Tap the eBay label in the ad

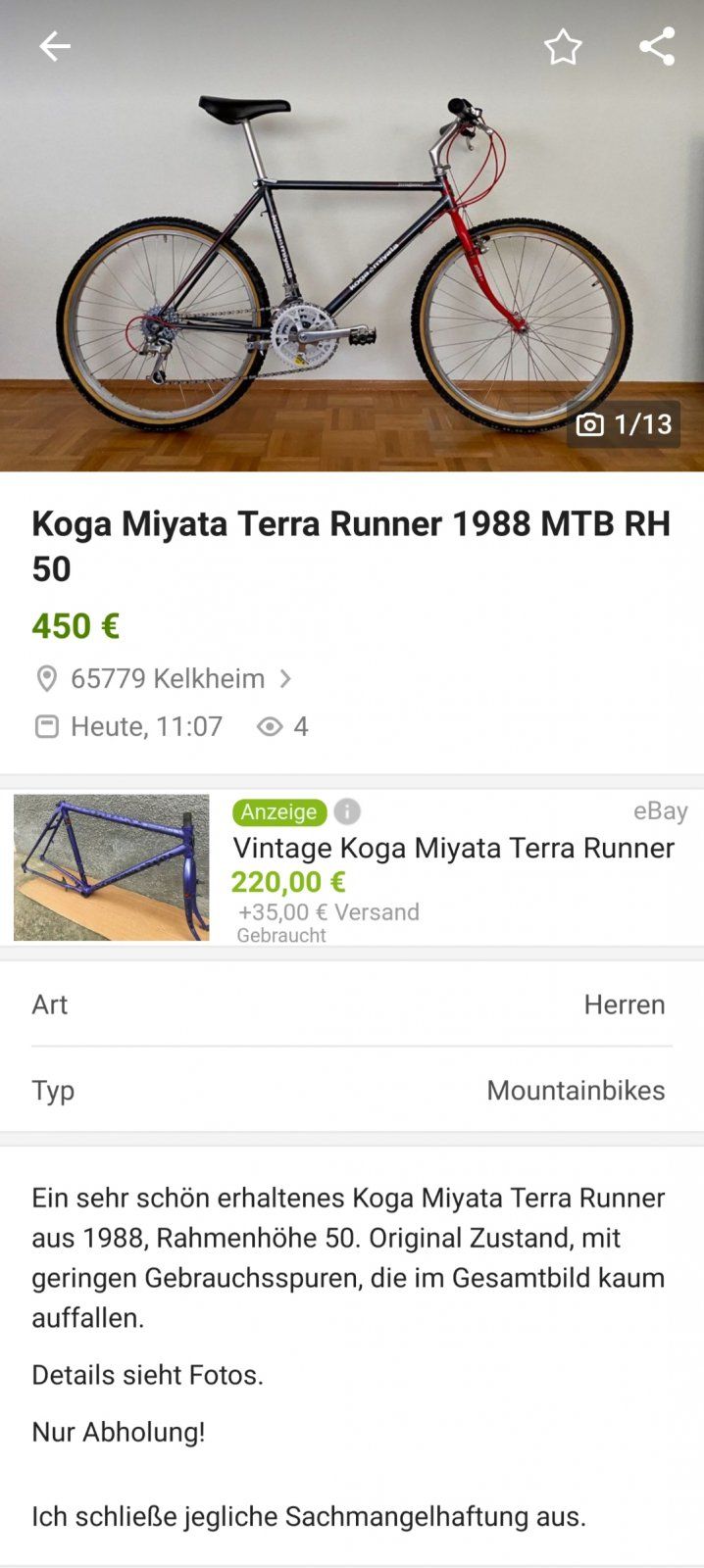tap(660, 810)
